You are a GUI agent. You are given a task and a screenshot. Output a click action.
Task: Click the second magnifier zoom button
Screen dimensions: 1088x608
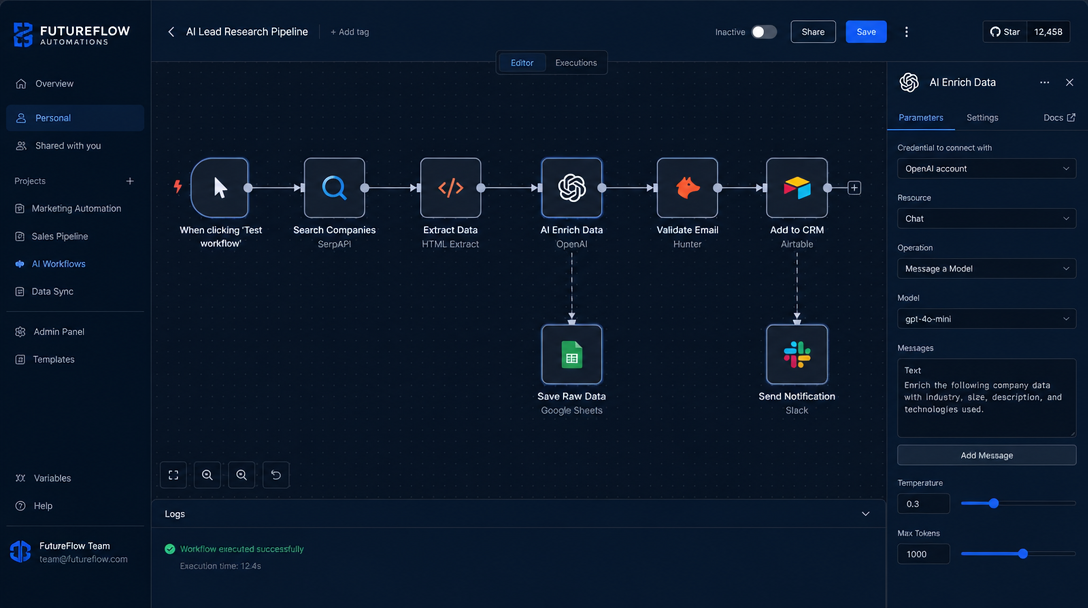[x=241, y=475]
